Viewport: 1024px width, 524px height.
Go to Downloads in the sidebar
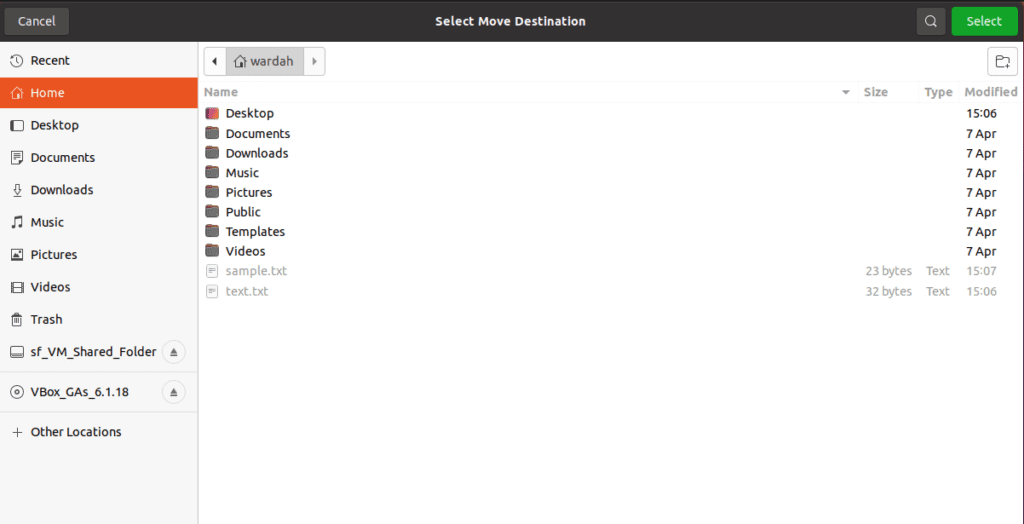(x=61, y=190)
